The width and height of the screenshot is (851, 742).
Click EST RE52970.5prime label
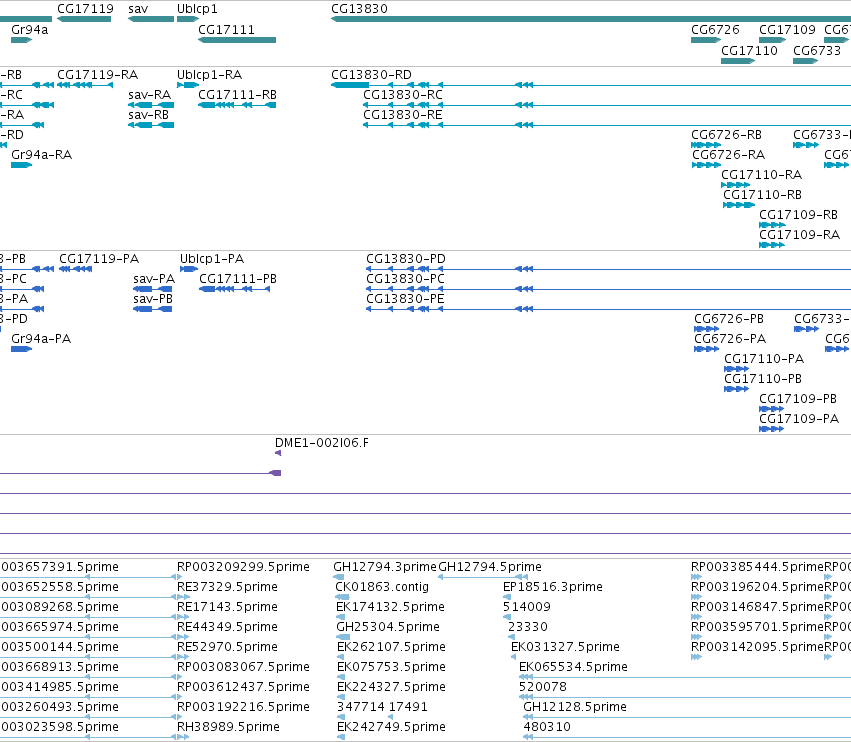(x=227, y=646)
